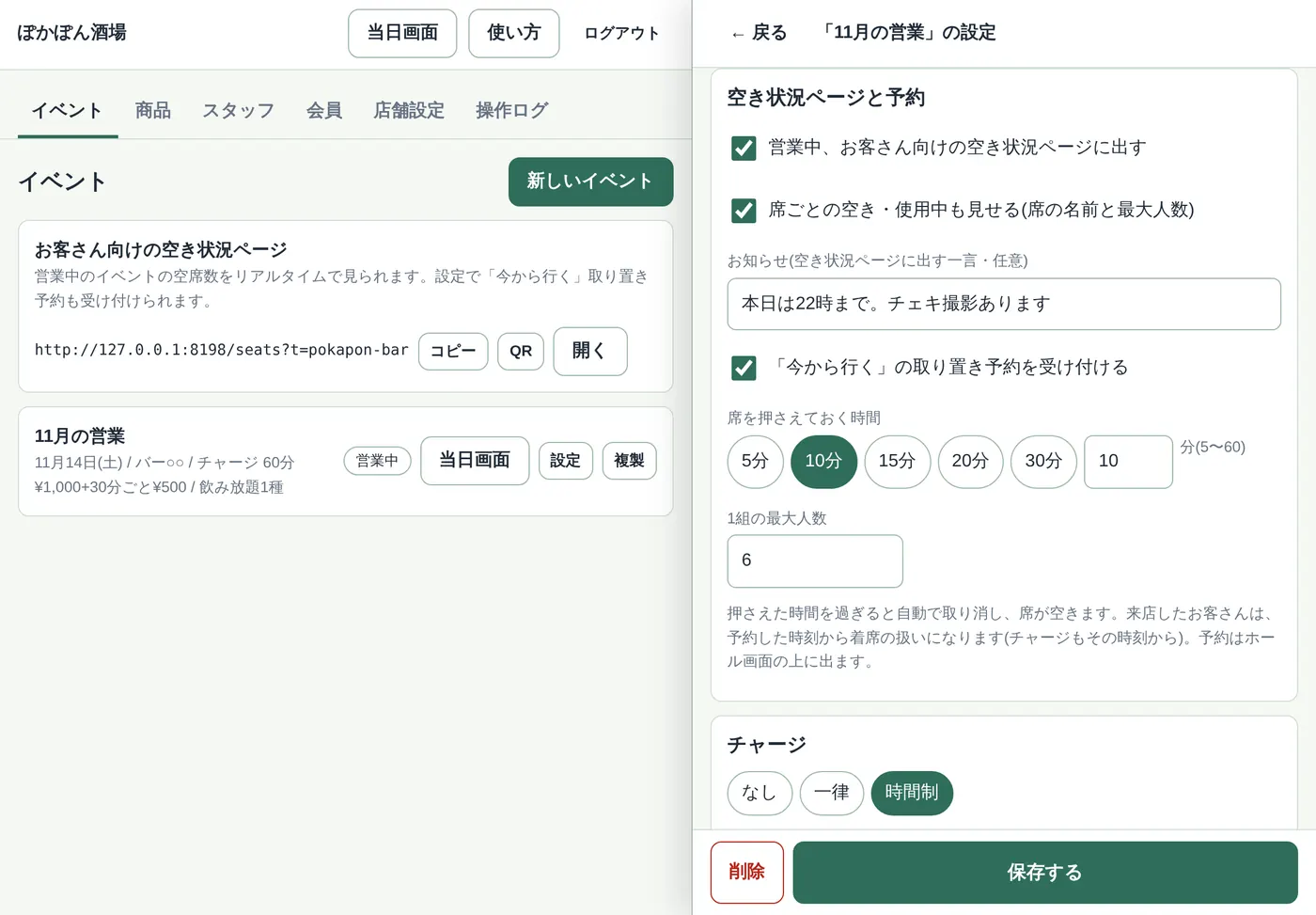Viewport: 1316px width, 915px height.
Task: Set charge type to 時間制
Action: click(912, 793)
